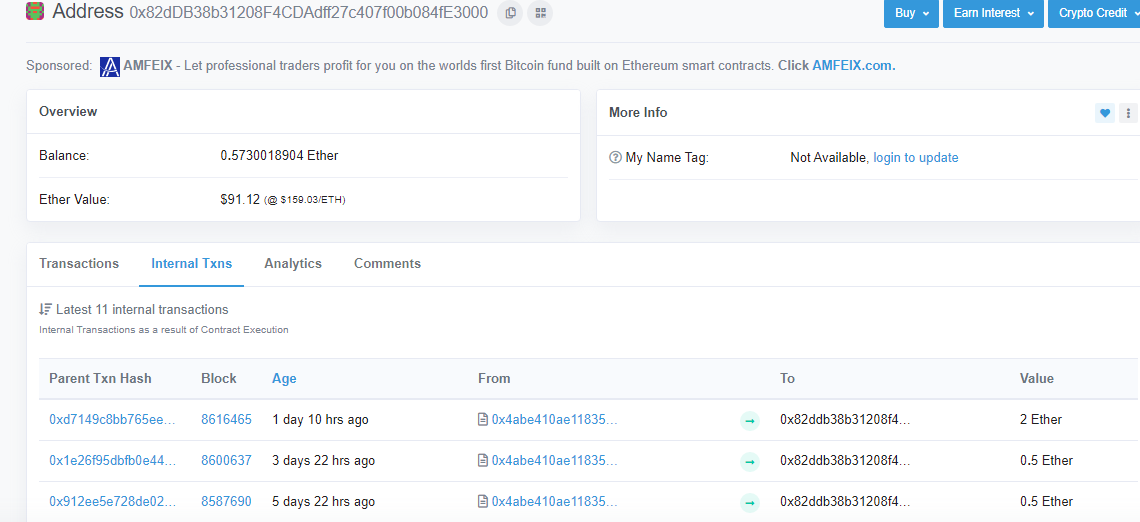Open the AMFEIX.com sponsored link
The image size is (1140, 522).
(x=854, y=65)
